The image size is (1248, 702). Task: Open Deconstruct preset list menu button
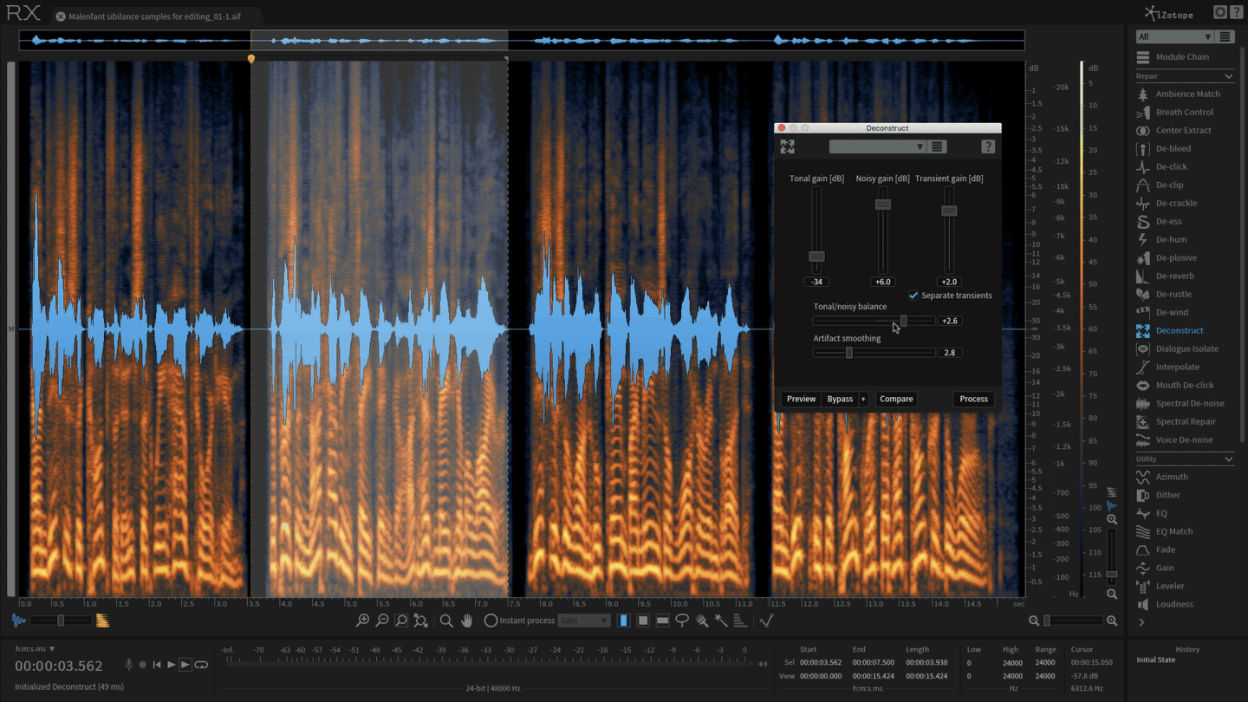[x=937, y=146]
